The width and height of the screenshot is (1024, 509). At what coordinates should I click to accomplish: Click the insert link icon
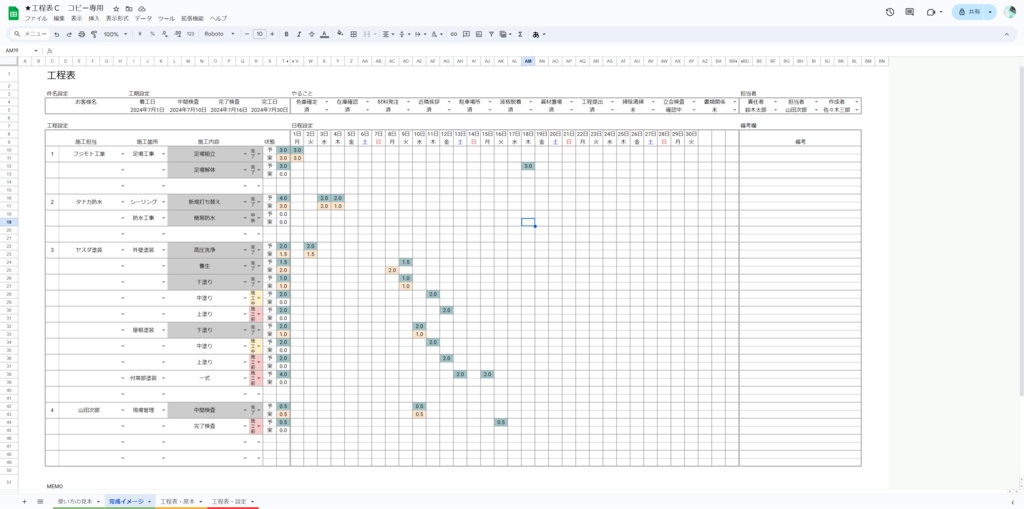point(454,34)
